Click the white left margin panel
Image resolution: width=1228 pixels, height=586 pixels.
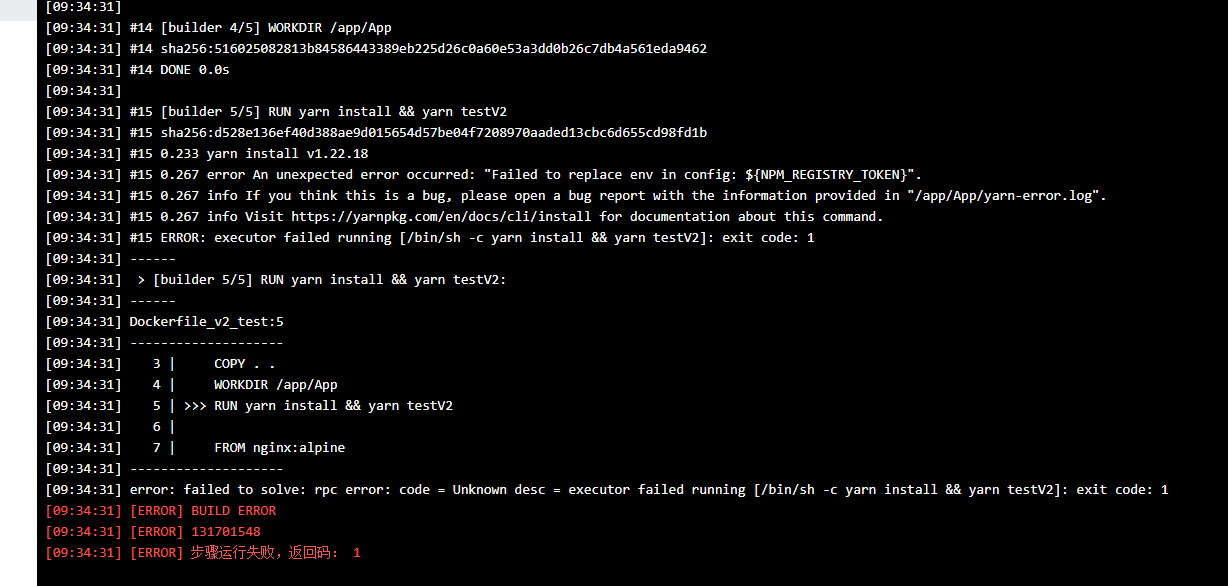18,293
